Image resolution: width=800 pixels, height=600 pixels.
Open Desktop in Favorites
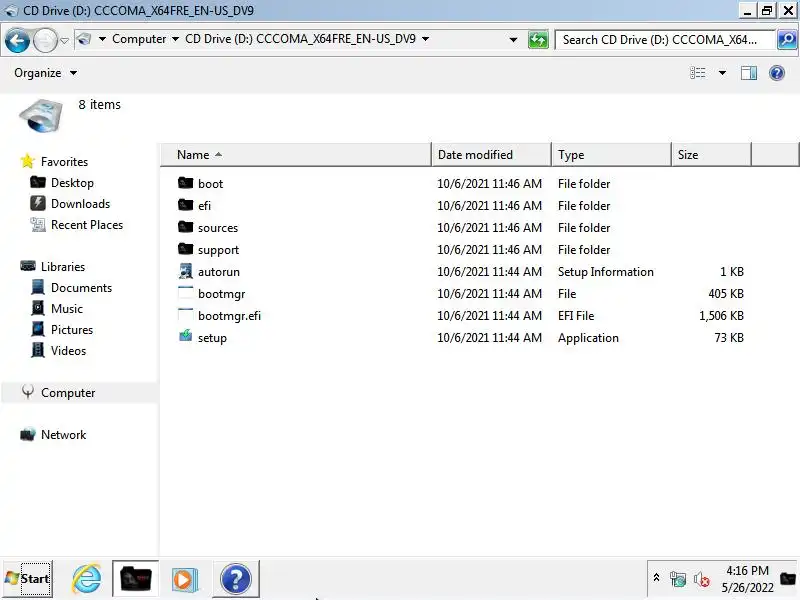coord(63,183)
